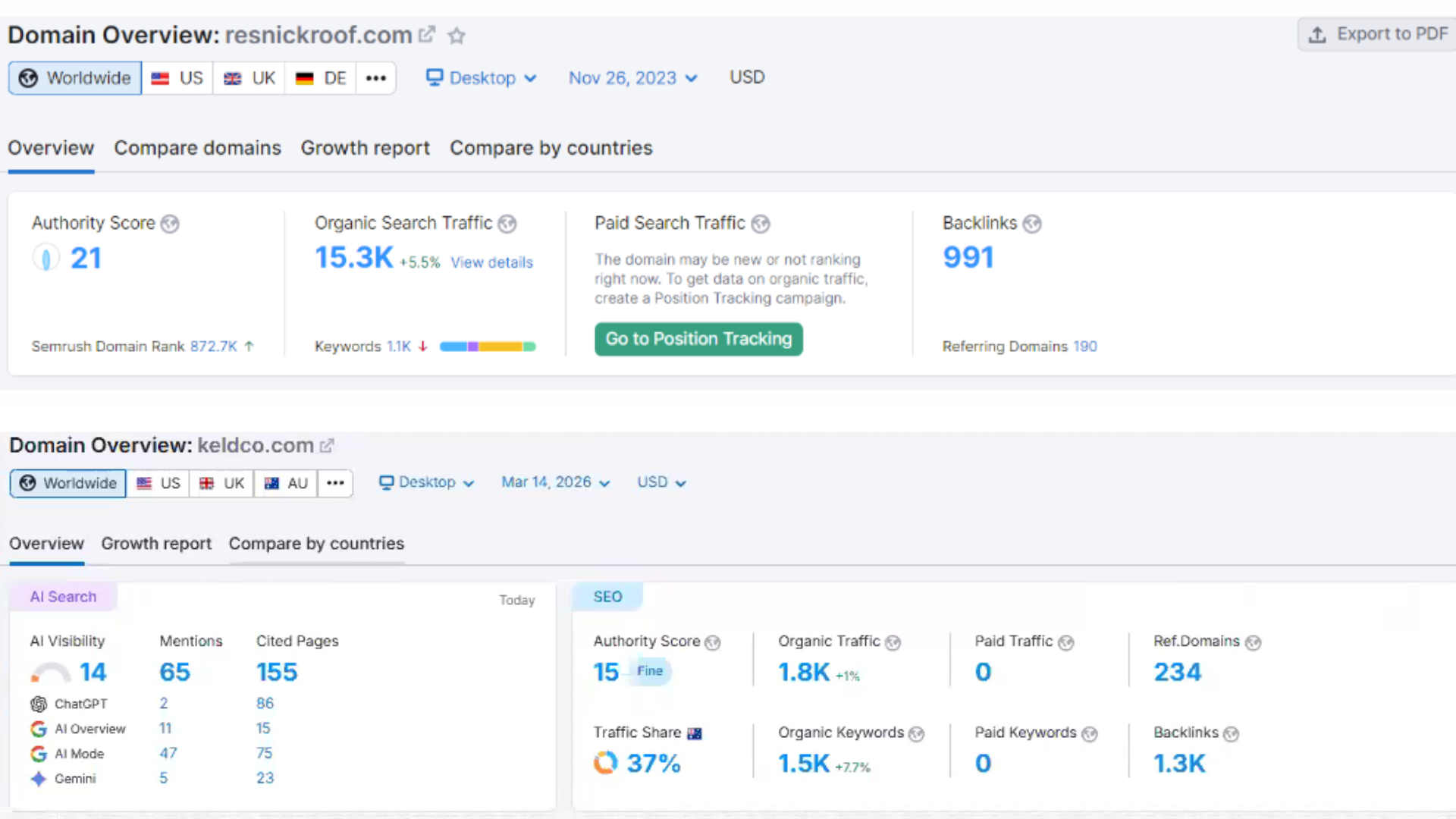
Task: Click the View details link
Action: tap(491, 262)
